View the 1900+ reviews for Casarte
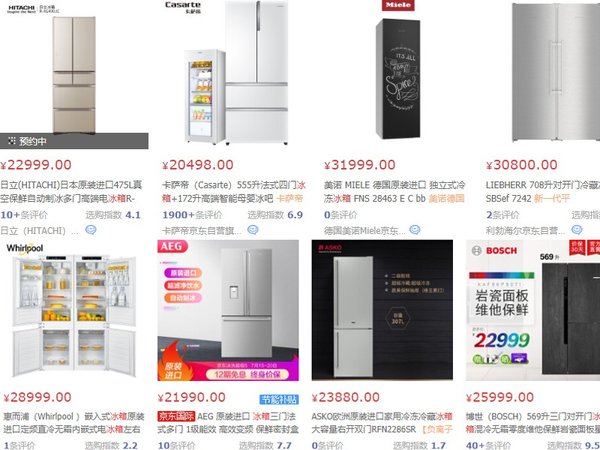600x450 pixels. pos(192,215)
